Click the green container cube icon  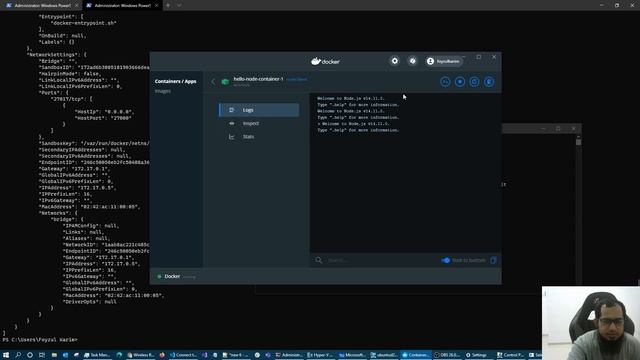(225, 82)
